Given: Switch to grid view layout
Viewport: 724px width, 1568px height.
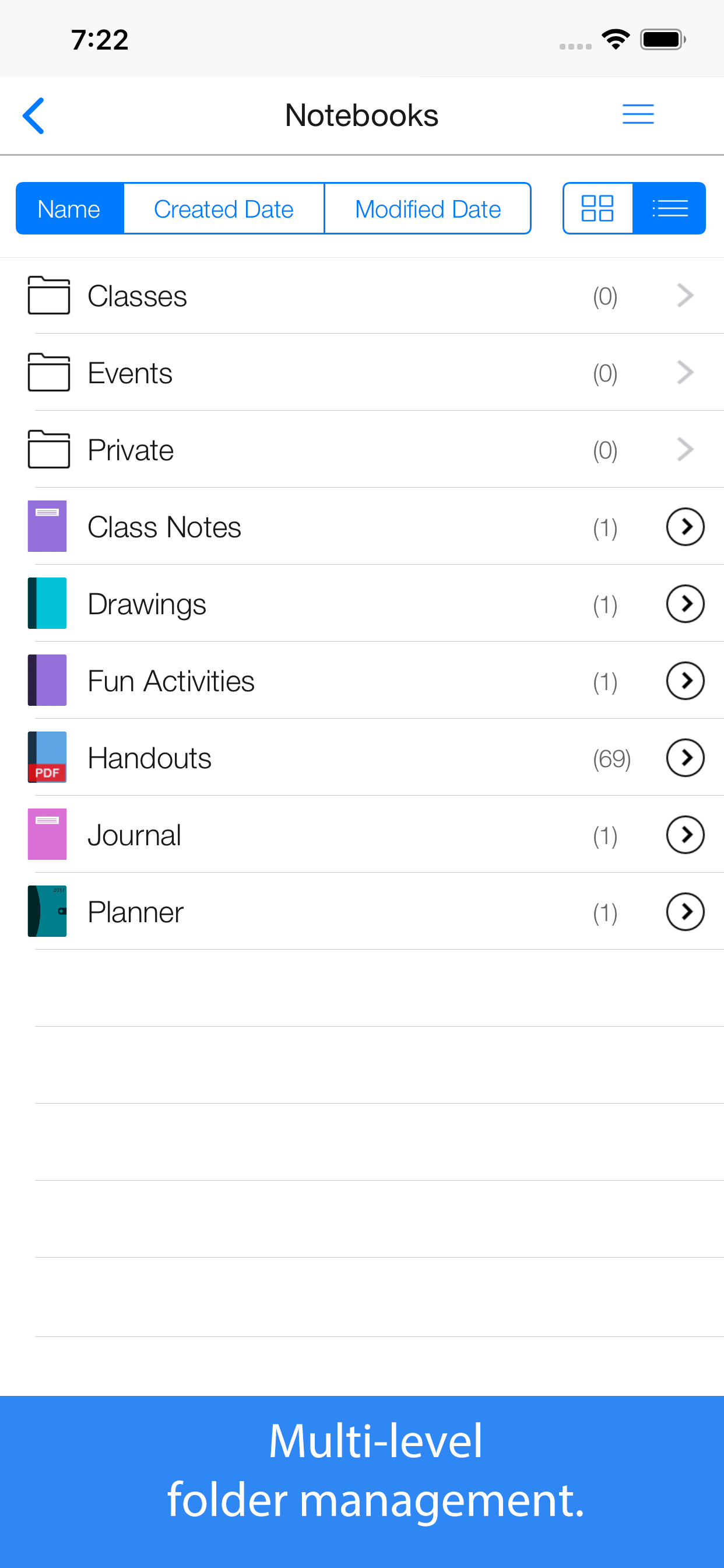Looking at the screenshot, I should [598, 208].
